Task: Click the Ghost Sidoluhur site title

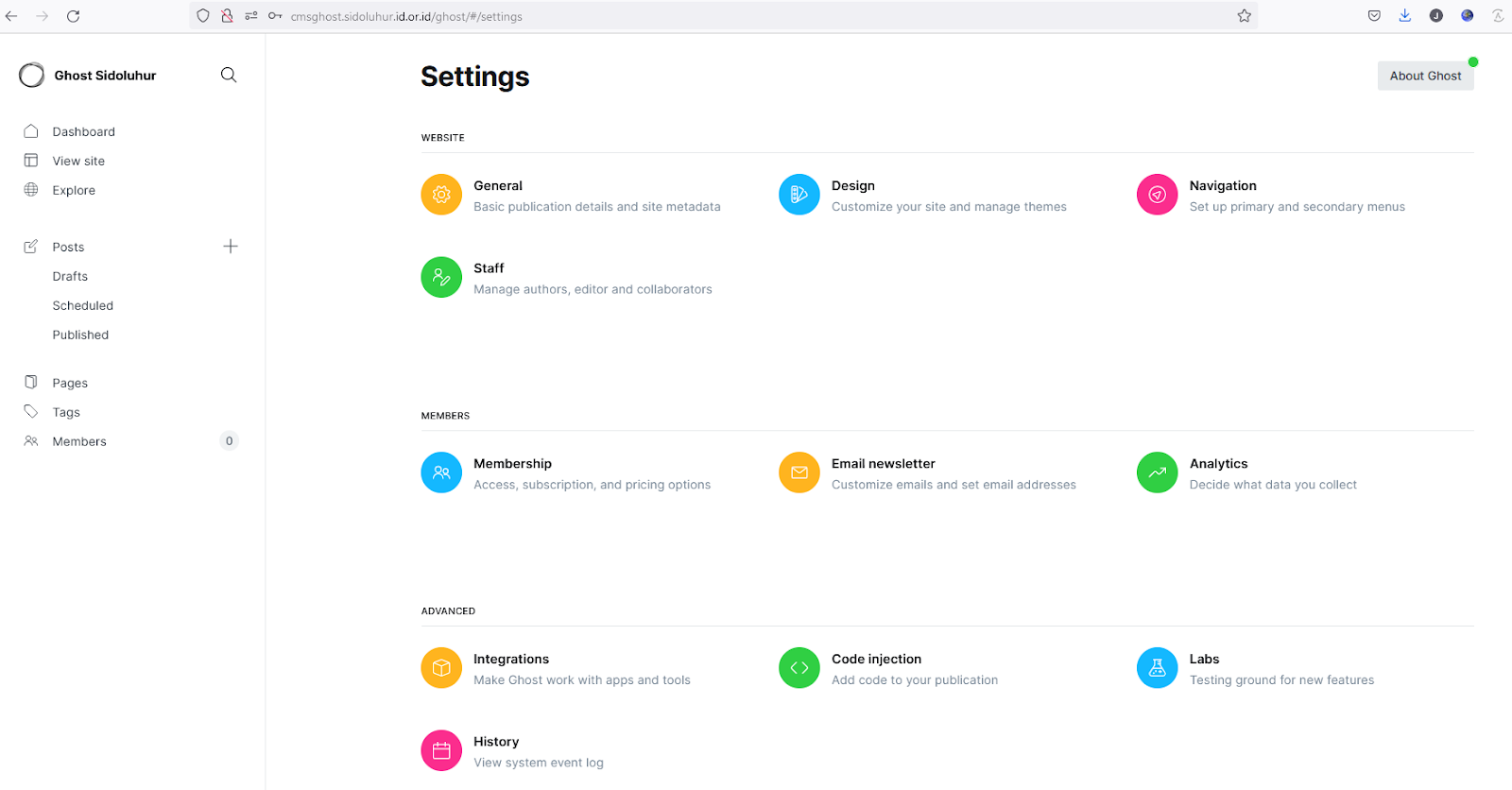Action: pos(105,76)
